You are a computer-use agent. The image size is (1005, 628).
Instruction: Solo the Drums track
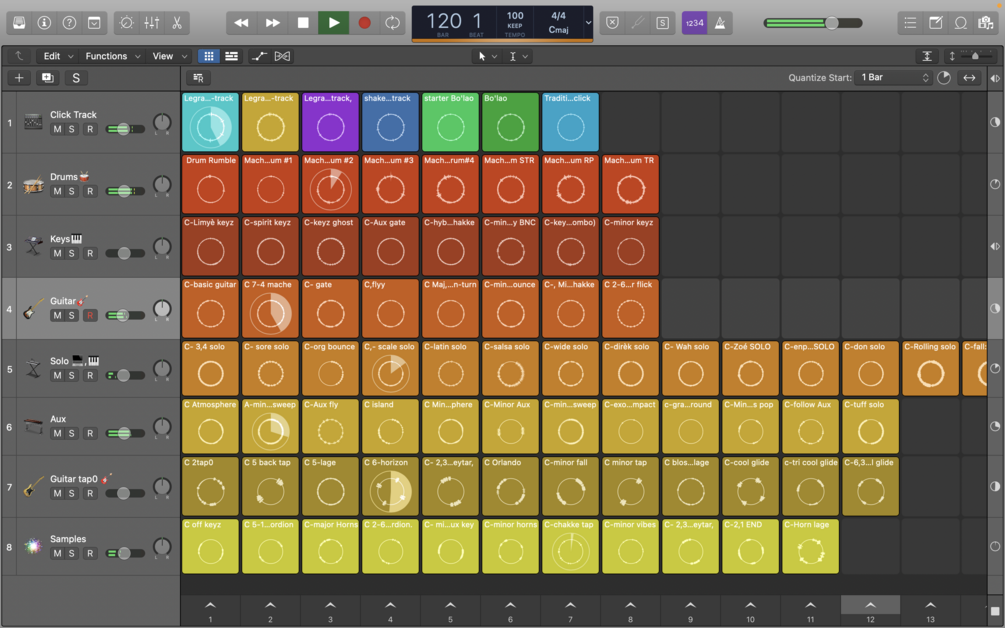click(x=72, y=192)
